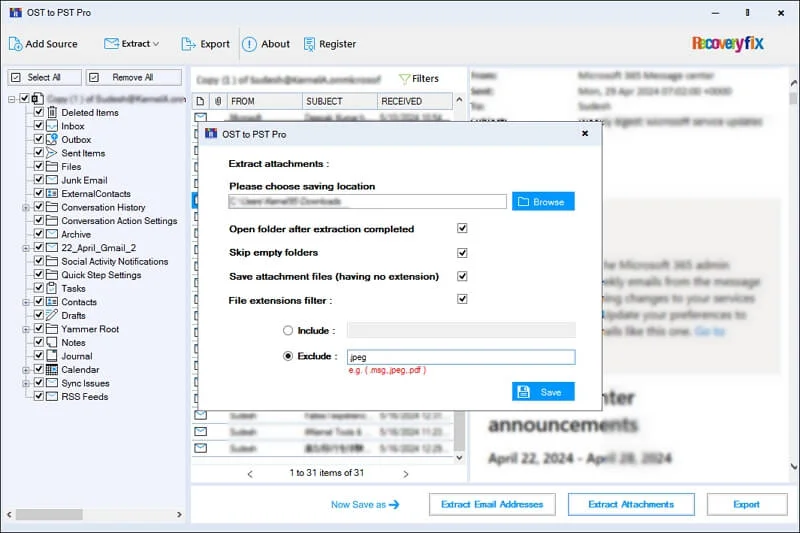Click the Browse button

coord(543,201)
